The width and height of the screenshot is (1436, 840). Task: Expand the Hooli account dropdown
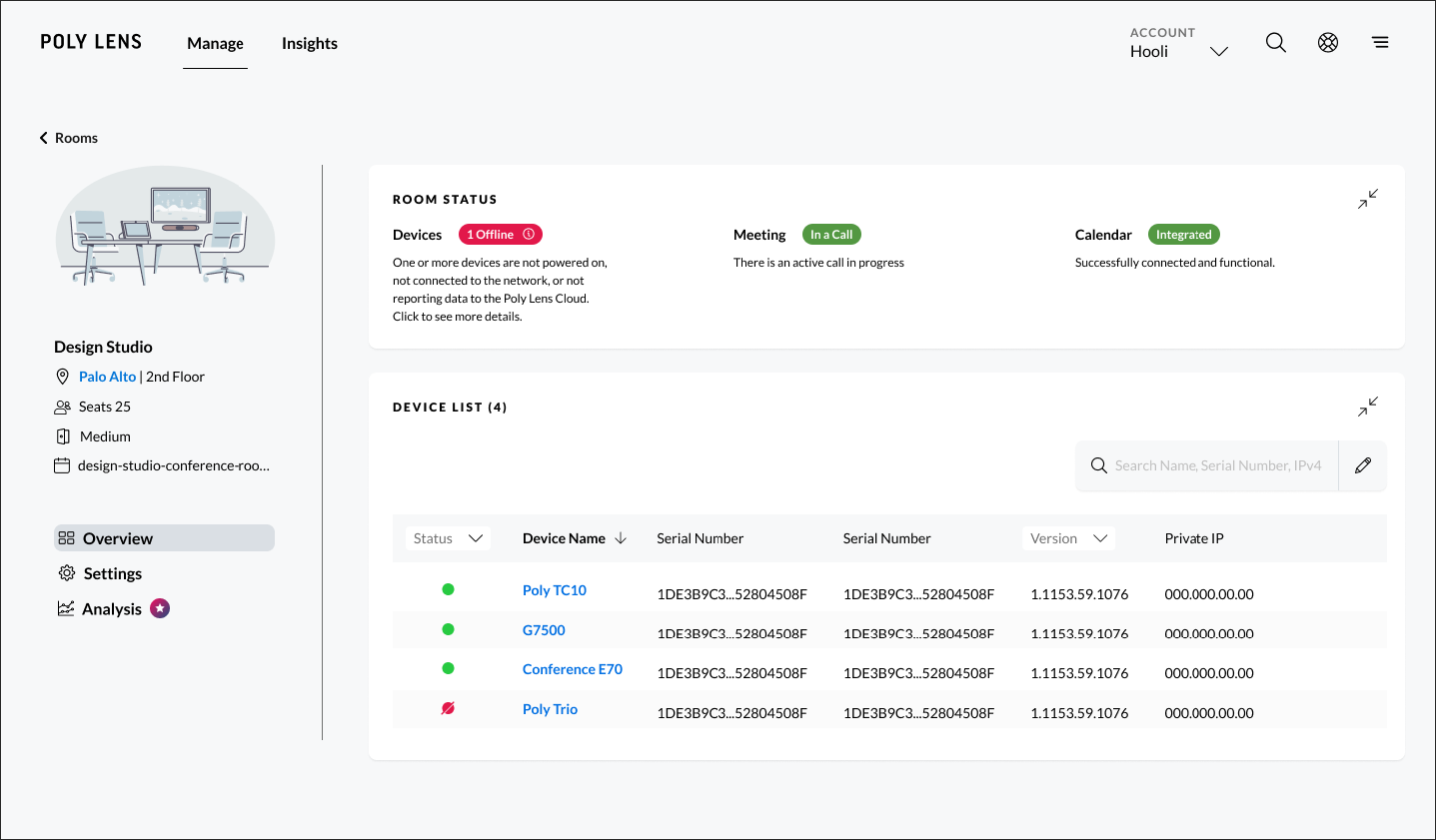1218,51
